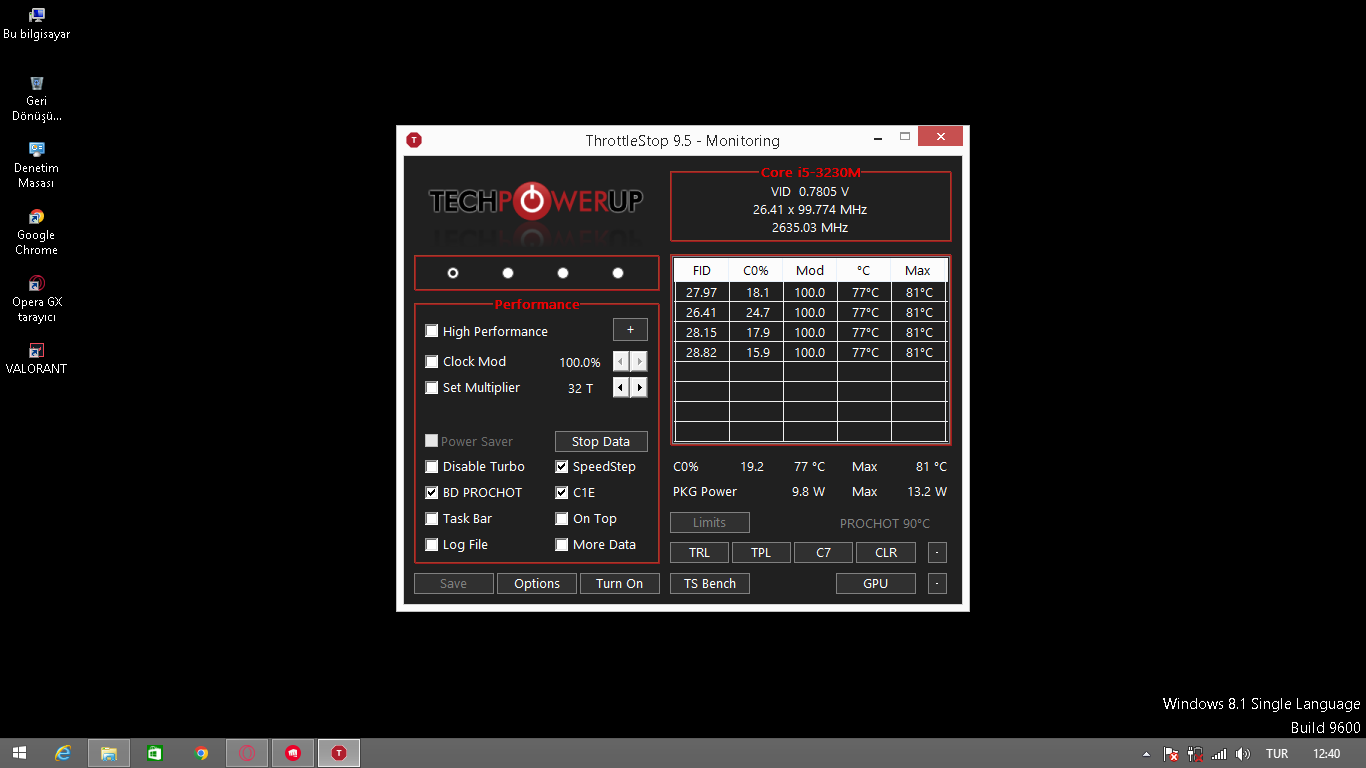Launch Internet Explorer from the taskbar

63,753
